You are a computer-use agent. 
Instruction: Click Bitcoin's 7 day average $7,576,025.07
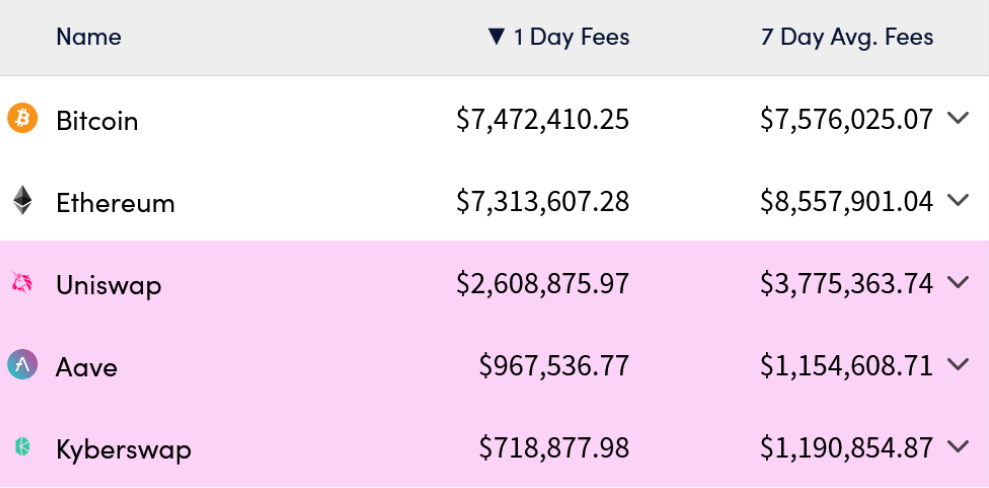click(846, 120)
